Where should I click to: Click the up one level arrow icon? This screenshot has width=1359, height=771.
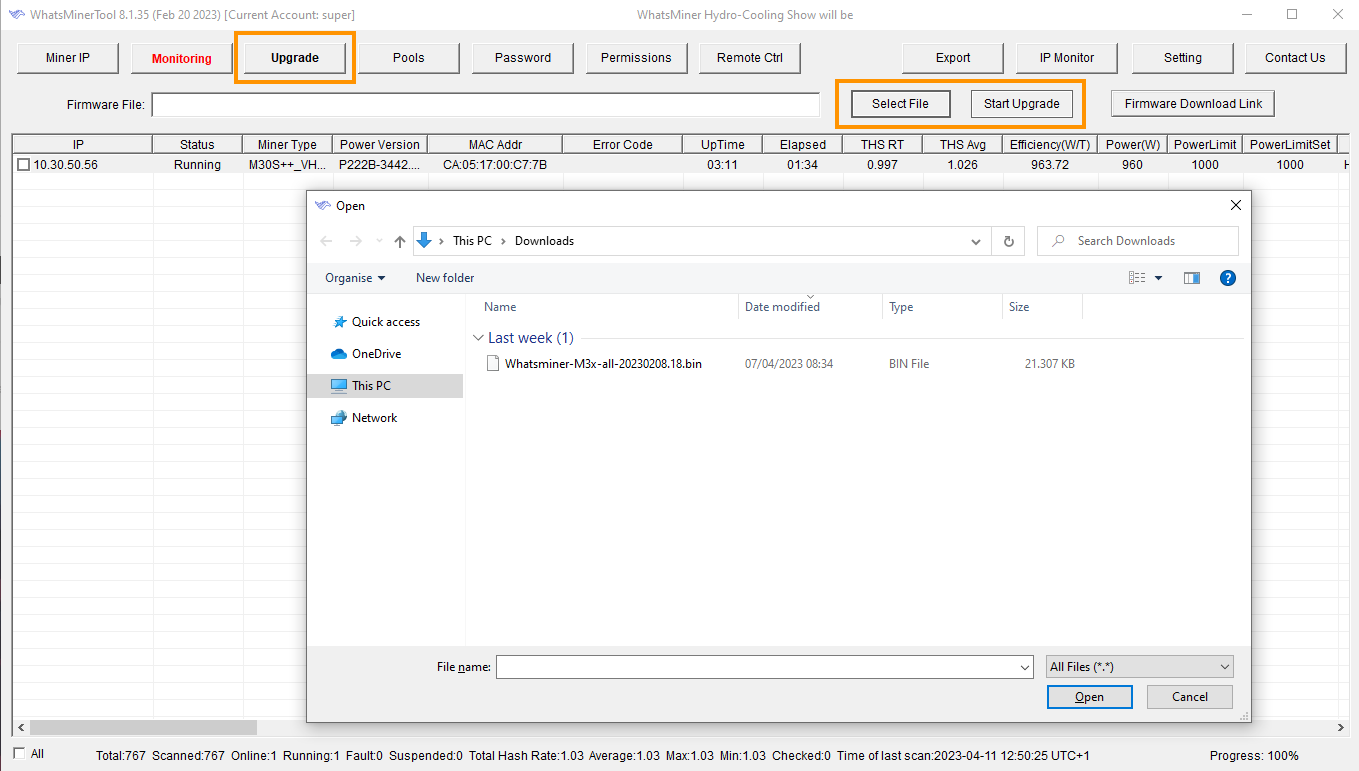[399, 240]
